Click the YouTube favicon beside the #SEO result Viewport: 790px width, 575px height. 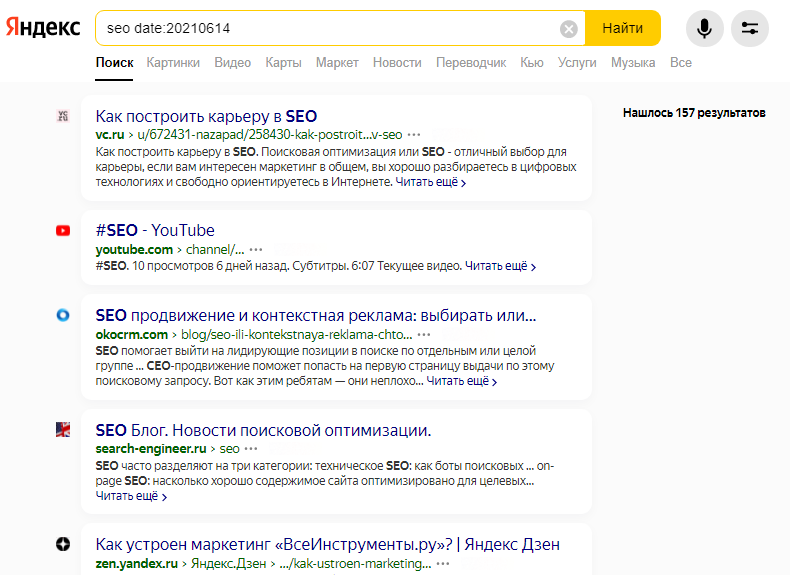(63, 231)
